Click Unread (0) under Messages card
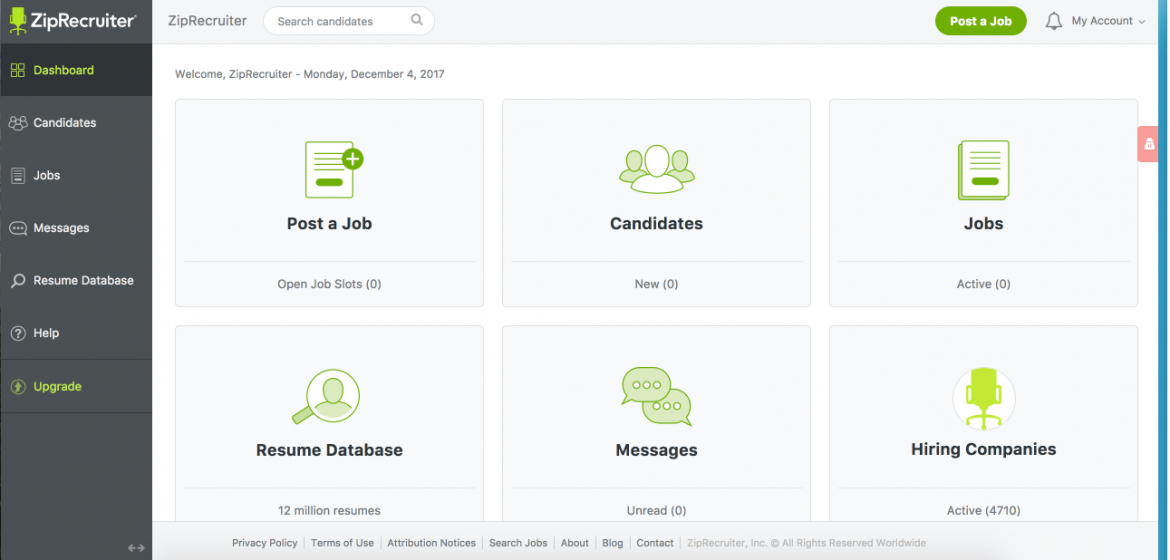The image size is (1170, 560). click(x=657, y=511)
